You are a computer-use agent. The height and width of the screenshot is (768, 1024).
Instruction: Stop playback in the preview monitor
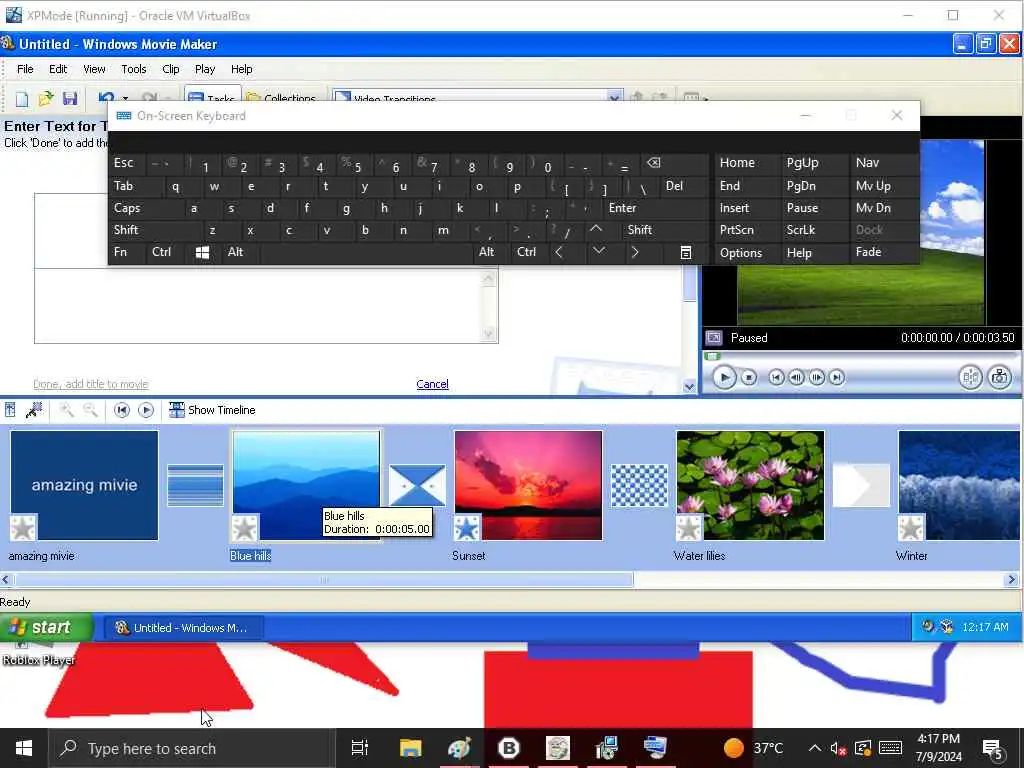click(x=749, y=377)
